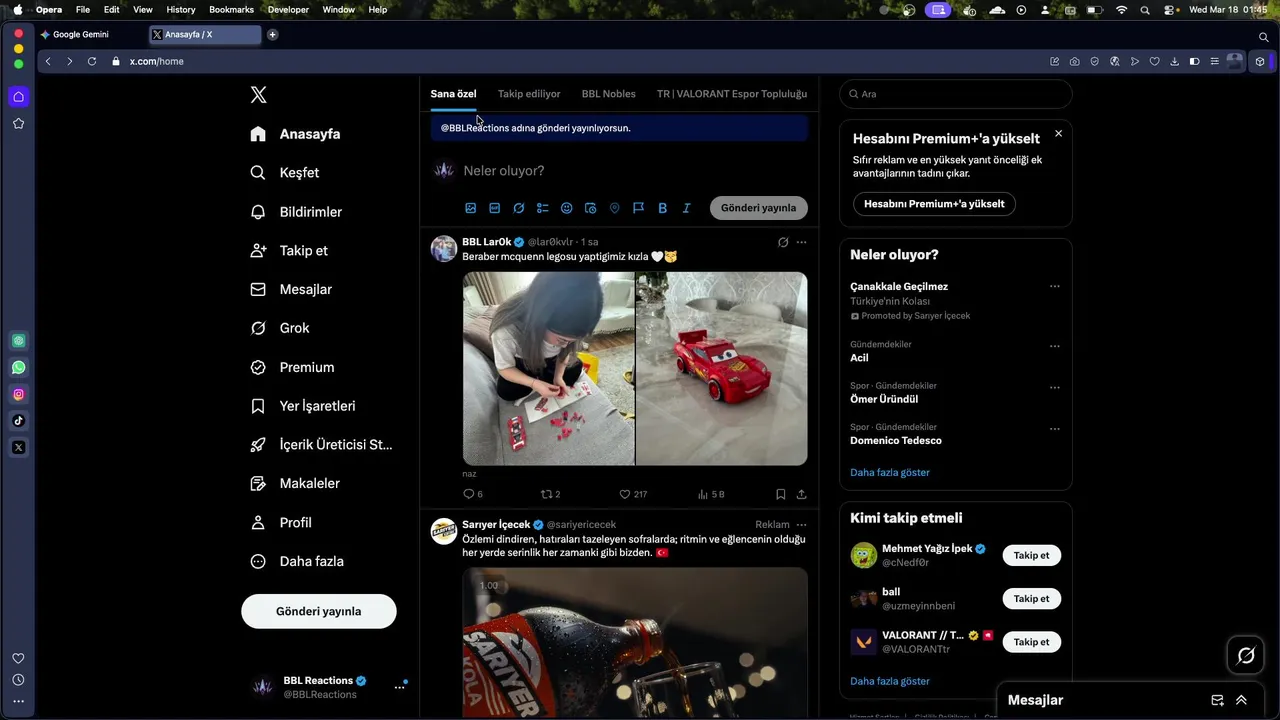Open ChatGPT in the Opera sidebar
Viewport: 1280px width, 720px height.
[x=18, y=340]
